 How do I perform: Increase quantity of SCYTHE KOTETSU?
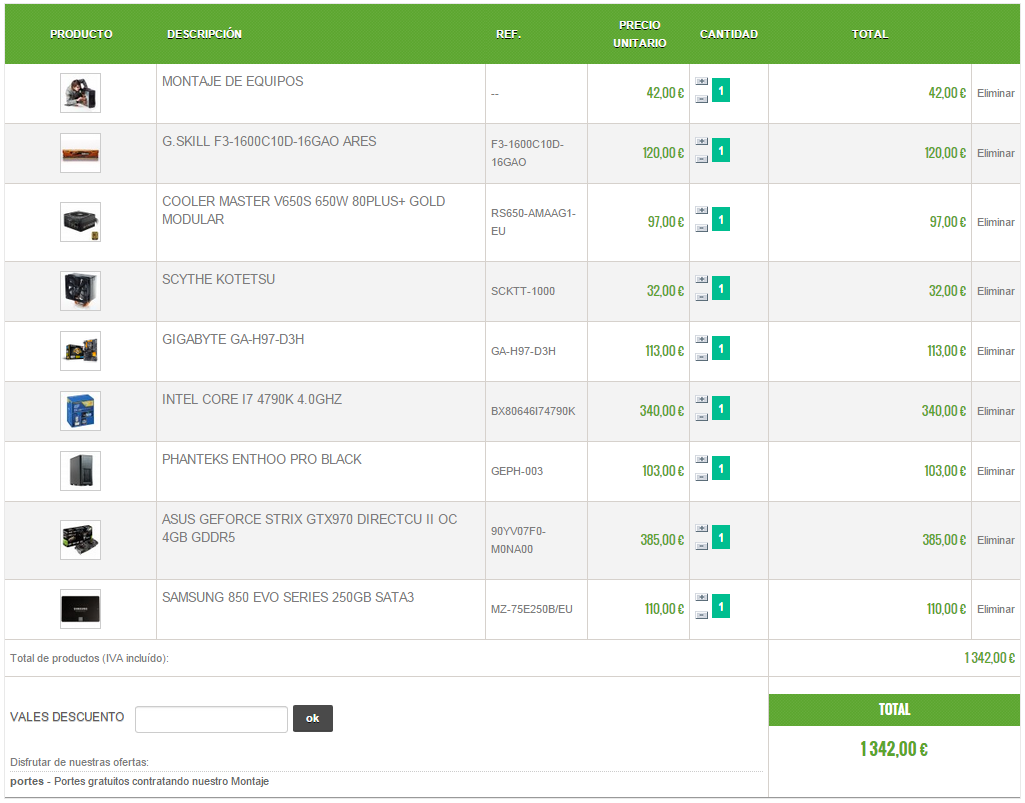(701, 280)
